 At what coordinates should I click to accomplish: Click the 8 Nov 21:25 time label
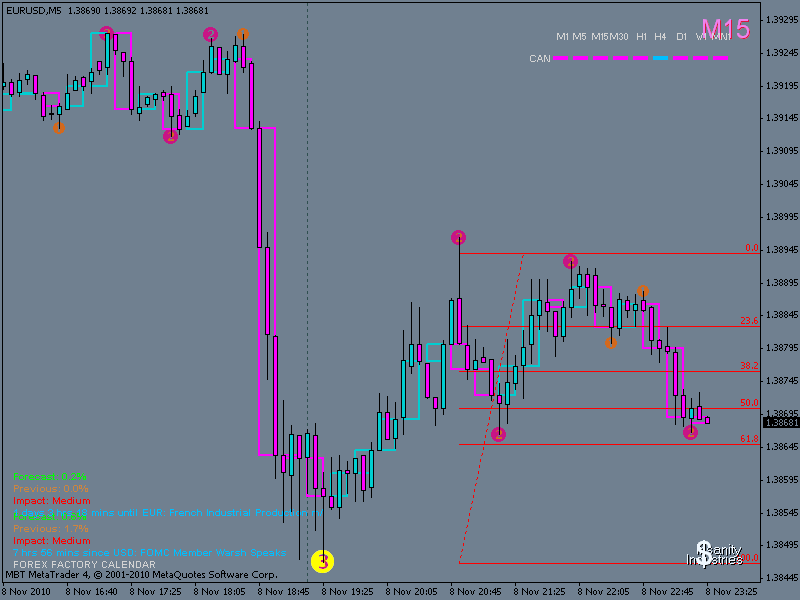click(540, 592)
